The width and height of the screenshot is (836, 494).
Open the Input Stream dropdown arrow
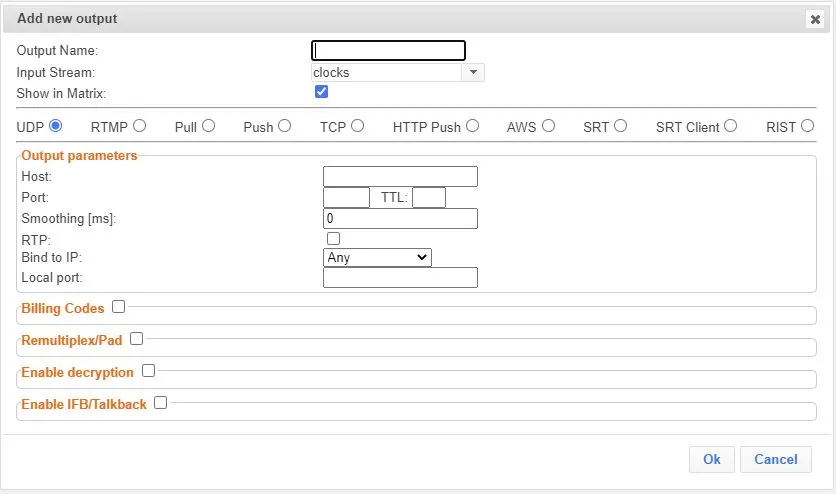point(473,72)
